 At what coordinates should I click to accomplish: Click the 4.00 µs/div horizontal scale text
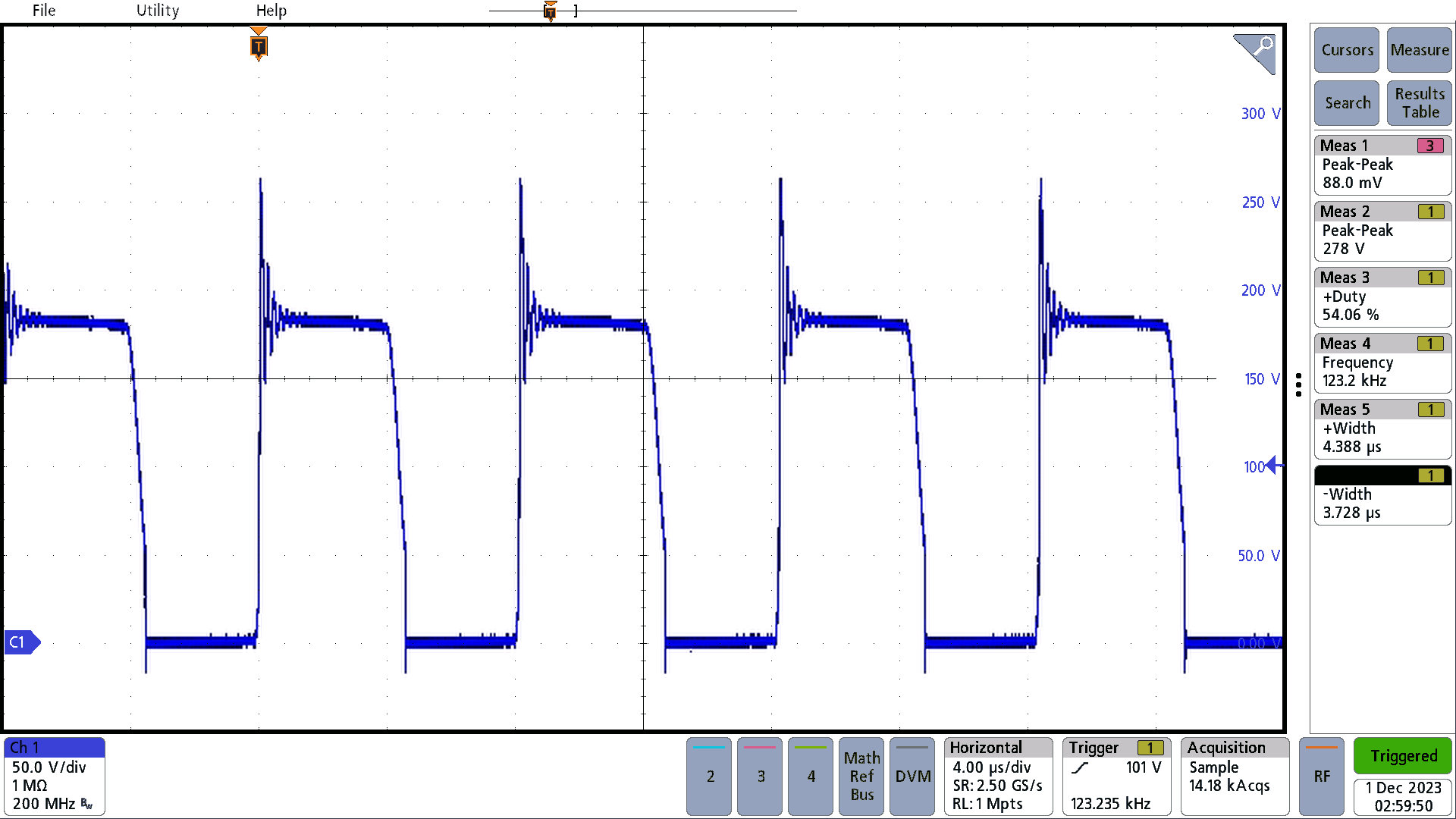[991, 767]
